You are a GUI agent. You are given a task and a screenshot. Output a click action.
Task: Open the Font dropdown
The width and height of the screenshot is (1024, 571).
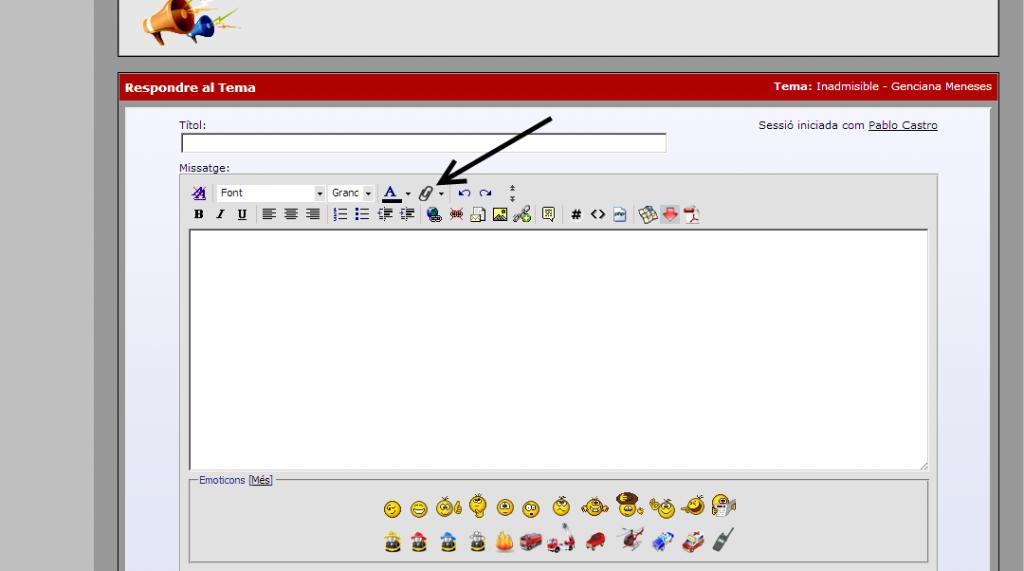(x=271, y=193)
